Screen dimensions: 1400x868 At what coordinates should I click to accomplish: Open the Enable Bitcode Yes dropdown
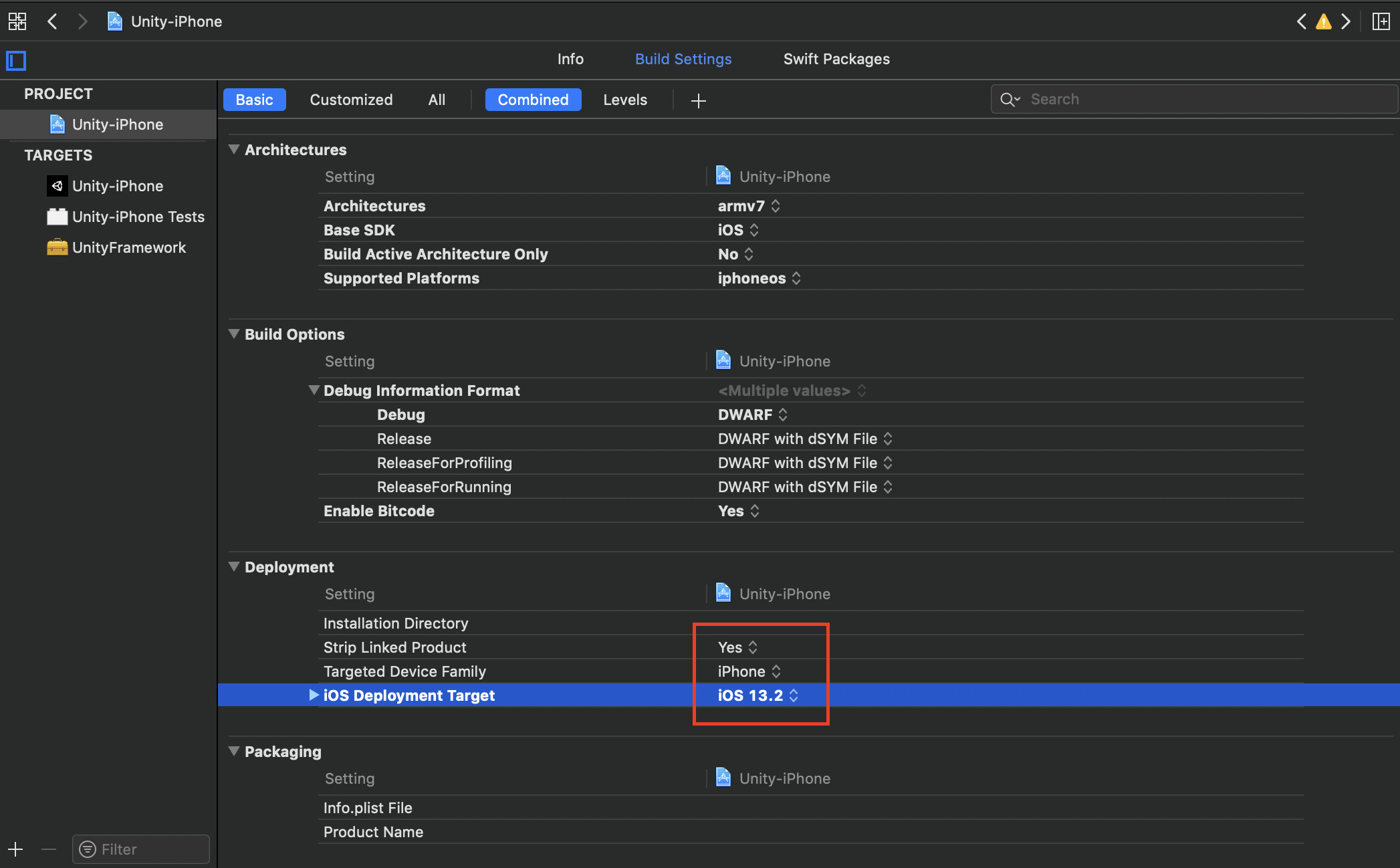pyautogui.click(x=738, y=511)
